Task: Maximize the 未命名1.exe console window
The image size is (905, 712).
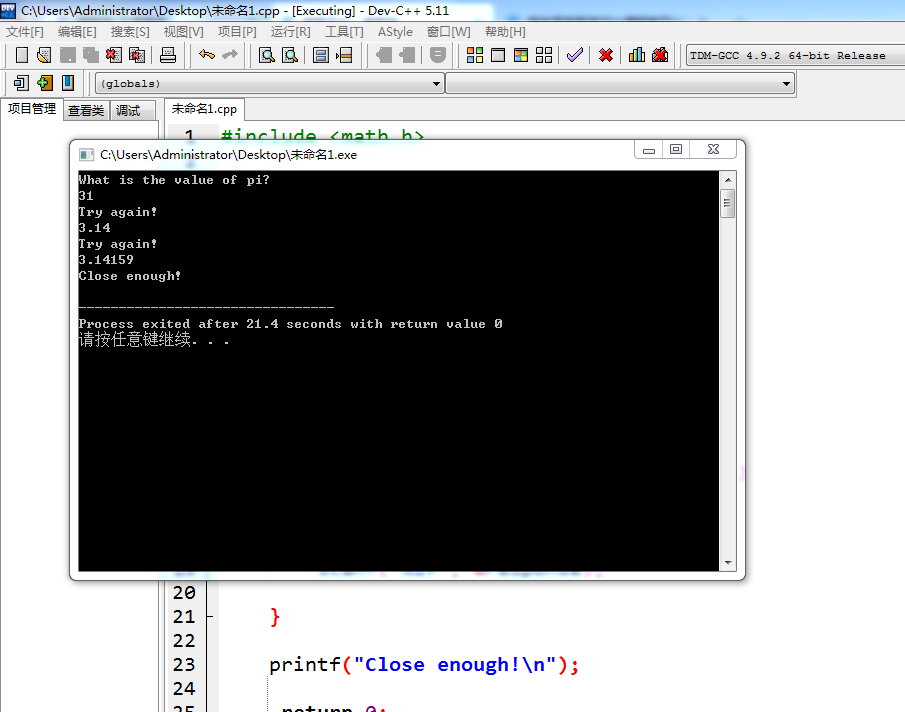Action: pyautogui.click(x=676, y=149)
